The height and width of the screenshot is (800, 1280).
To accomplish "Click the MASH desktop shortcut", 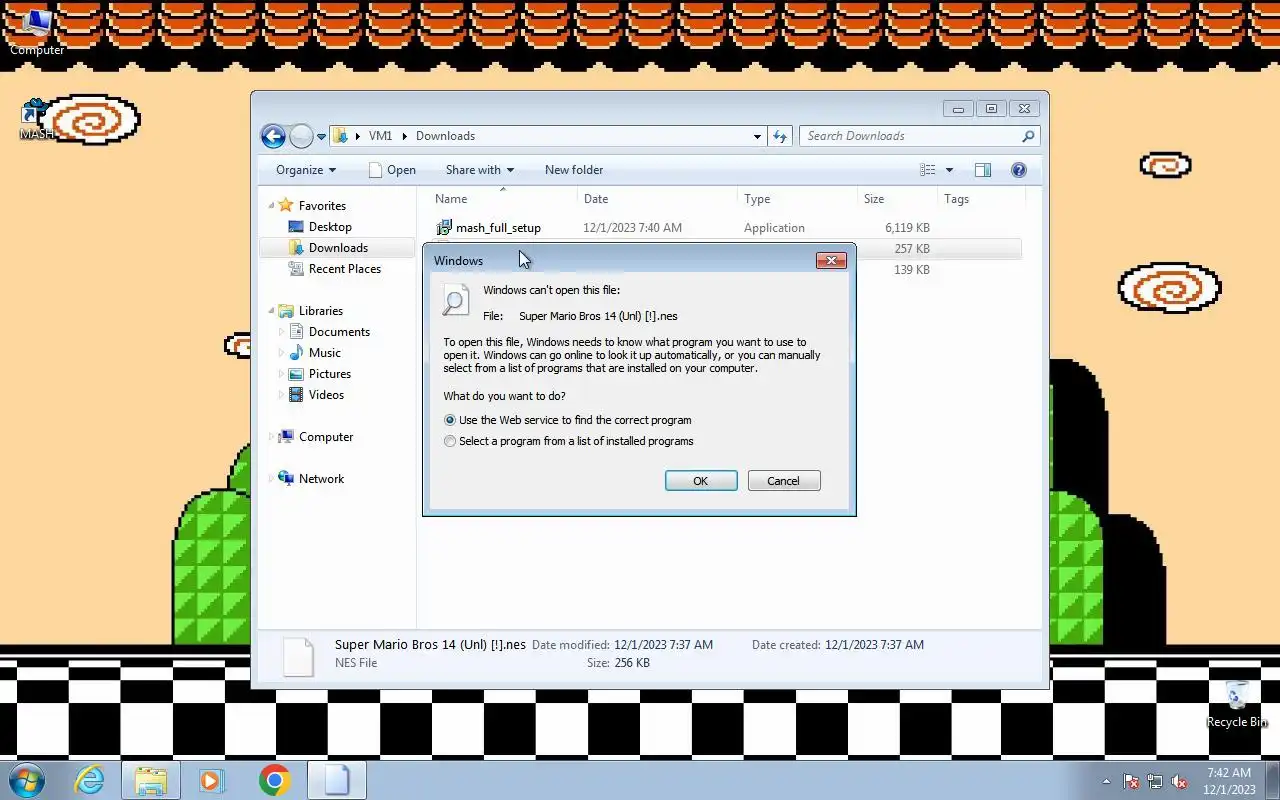I will point(36,120).
